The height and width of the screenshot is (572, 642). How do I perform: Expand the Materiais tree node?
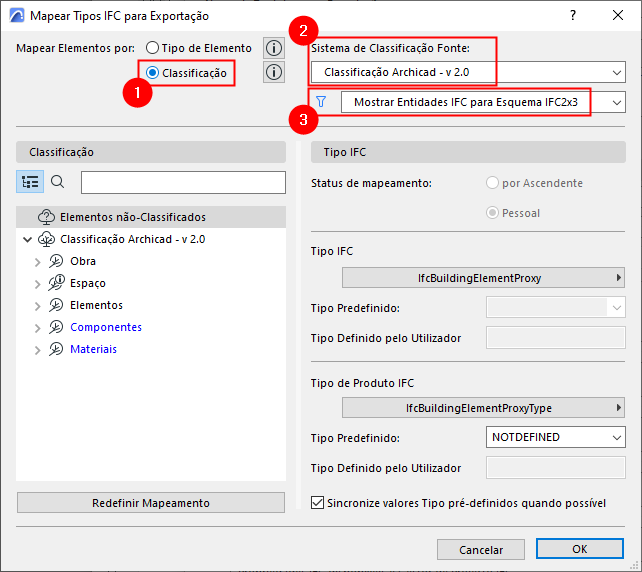pos(38,350)
